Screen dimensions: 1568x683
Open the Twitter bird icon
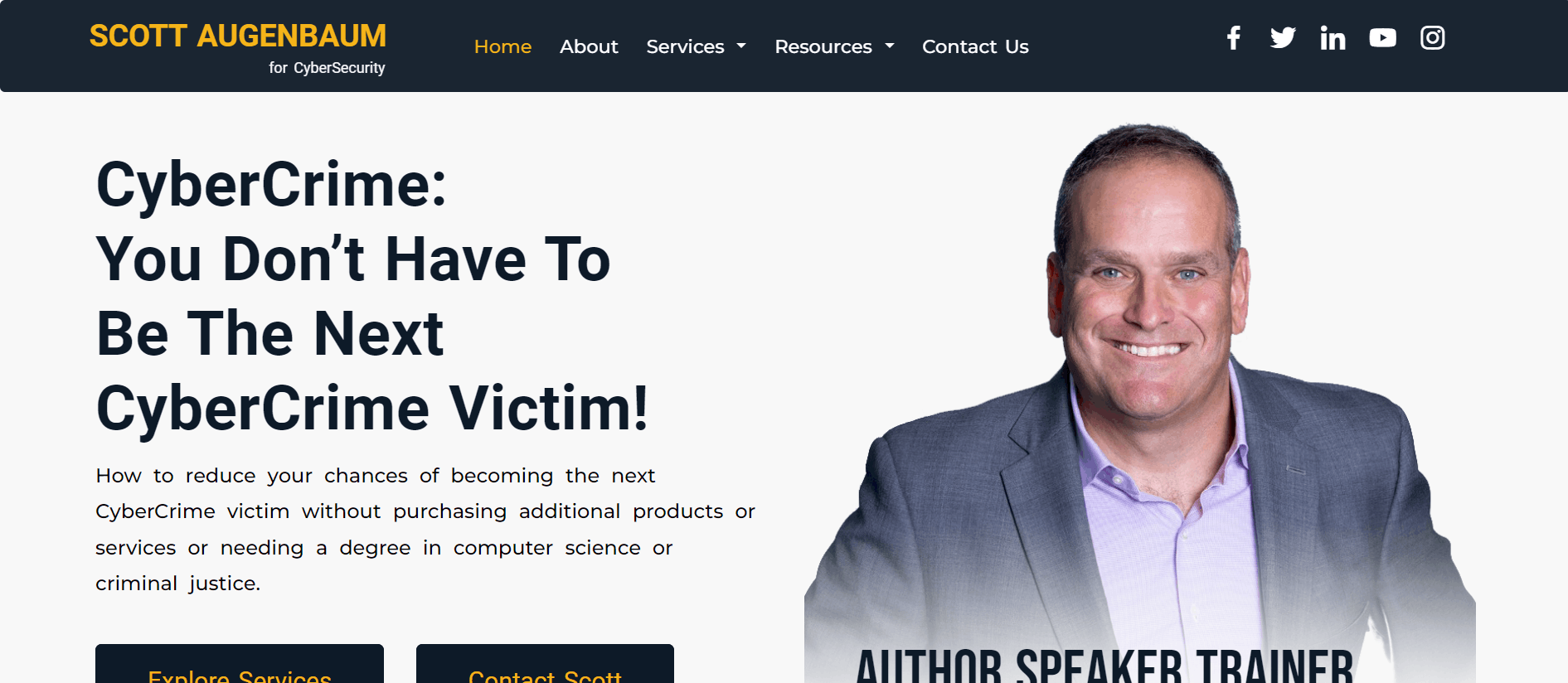pos(1283,38)
